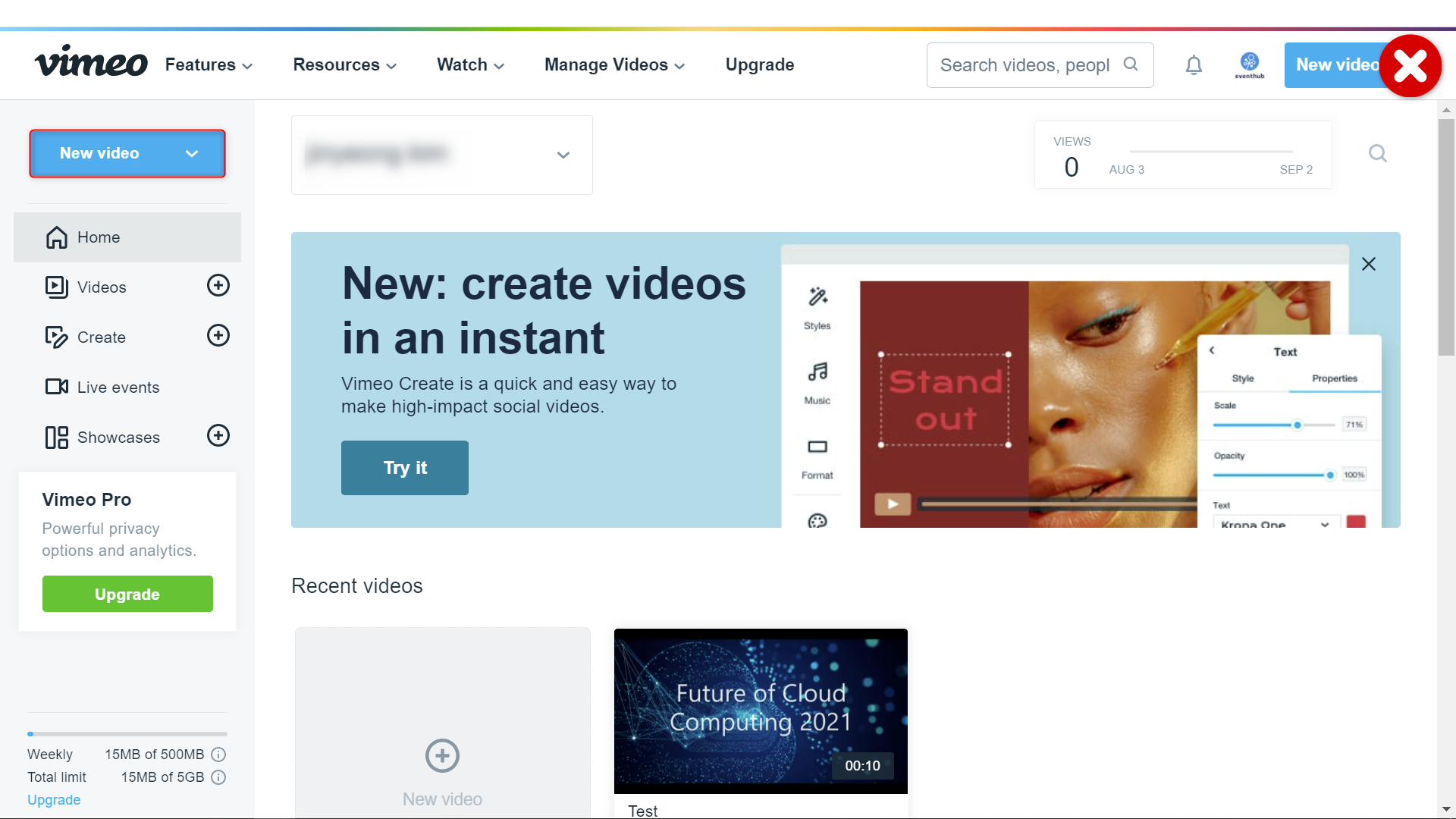Screen dimensions: 1456x819
Task: Open the Manage Videos dropdown menu
Action: coord(614,65)
